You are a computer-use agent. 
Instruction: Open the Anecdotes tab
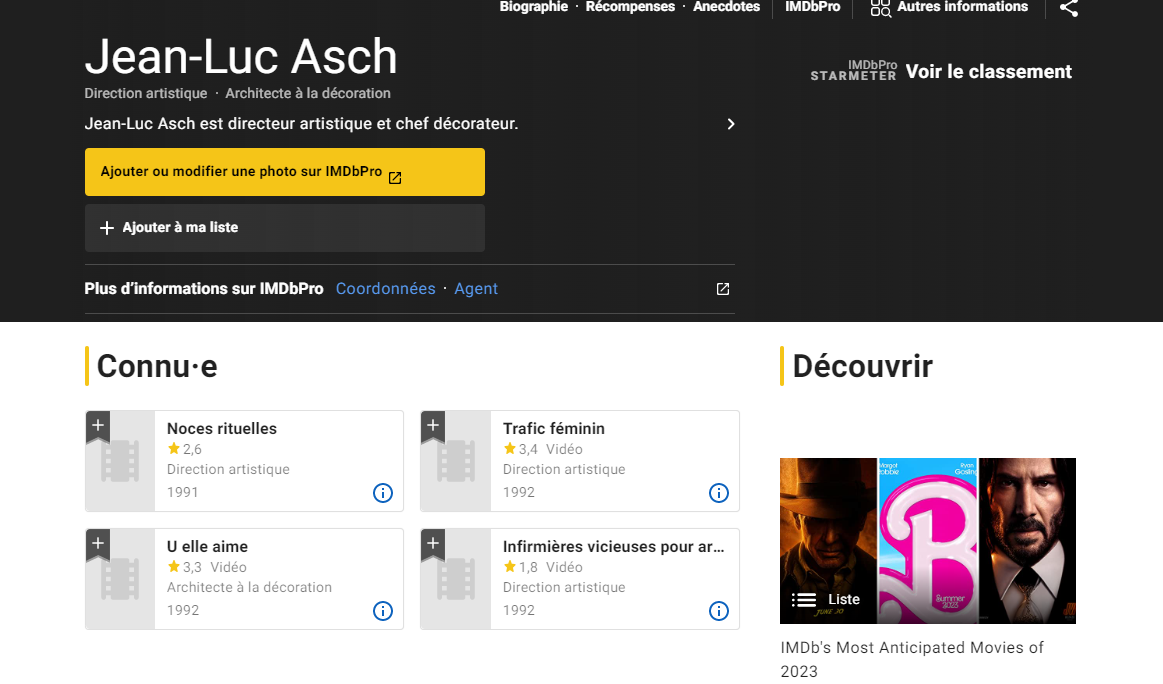(726, 7)
